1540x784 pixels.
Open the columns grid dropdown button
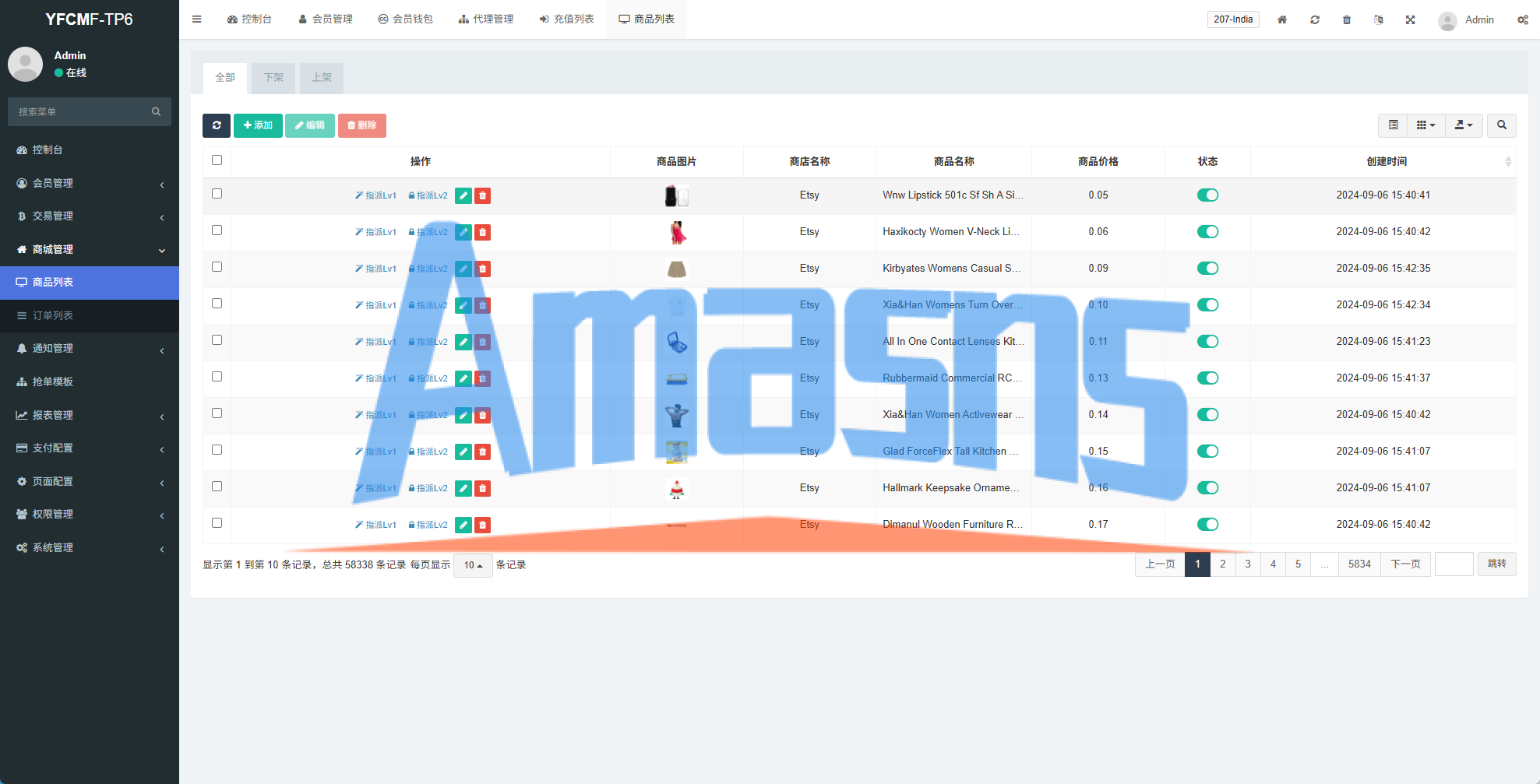point(1426,125)
